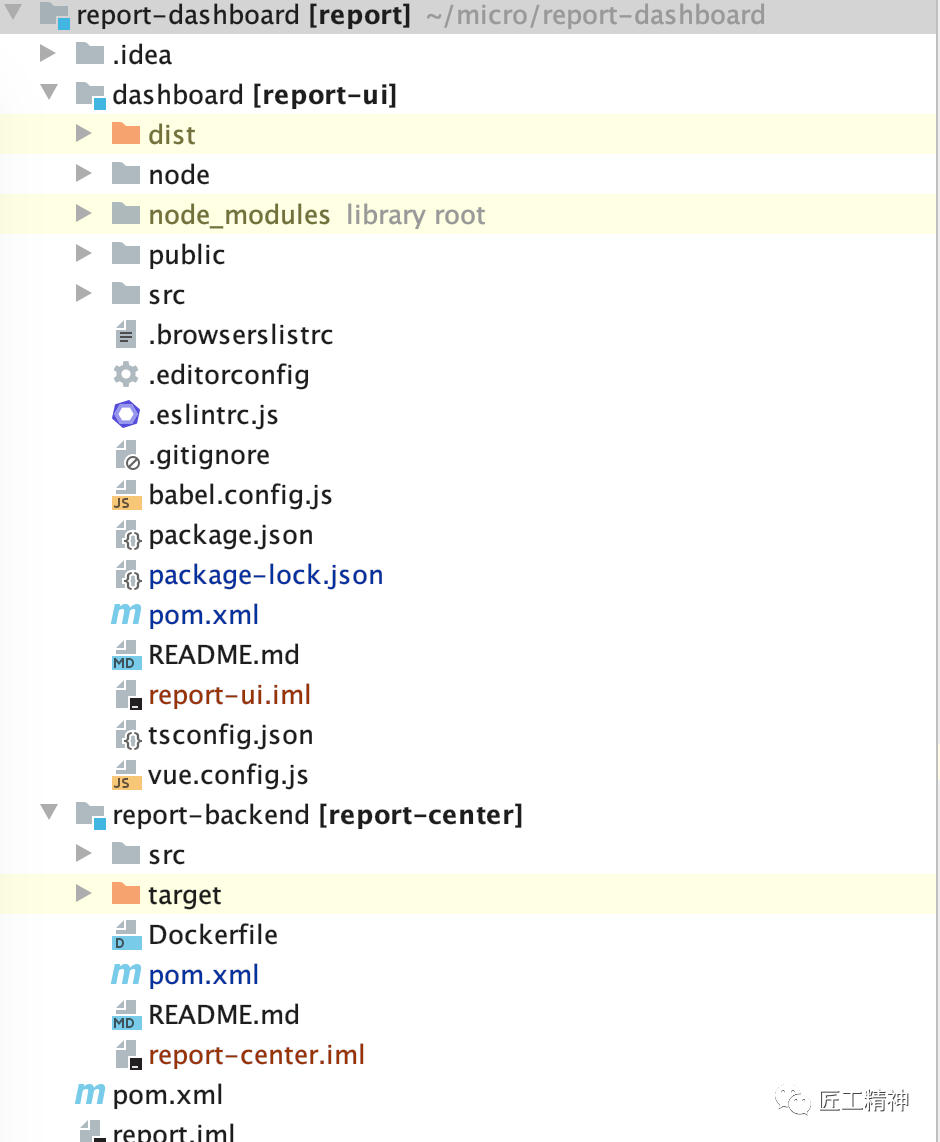940x1142 pixels.
Task: Click the orange dist folder icon
Action: click(126, 134)
